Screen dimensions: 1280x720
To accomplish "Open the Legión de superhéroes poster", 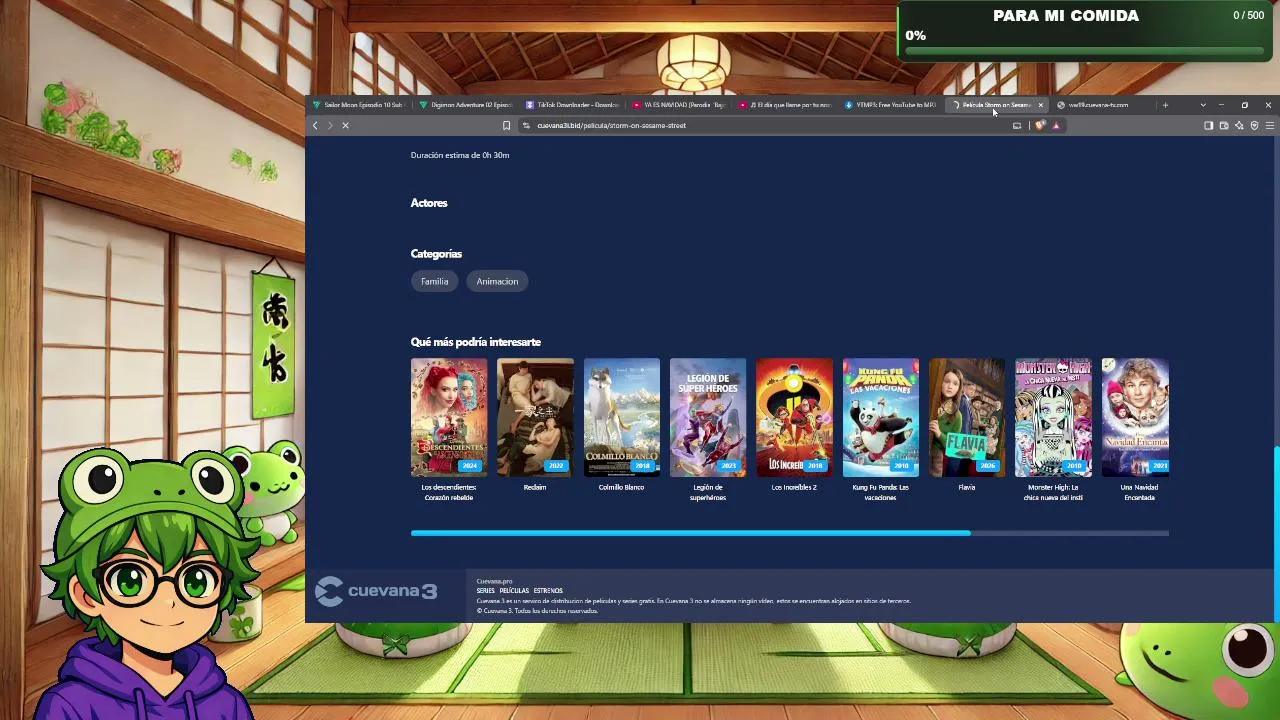I will pos(708,417).
